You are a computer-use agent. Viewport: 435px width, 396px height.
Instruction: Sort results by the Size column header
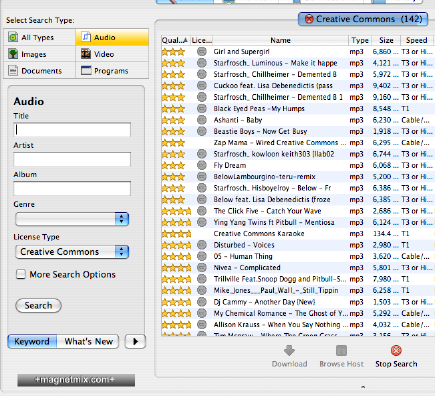pos(386,40)
